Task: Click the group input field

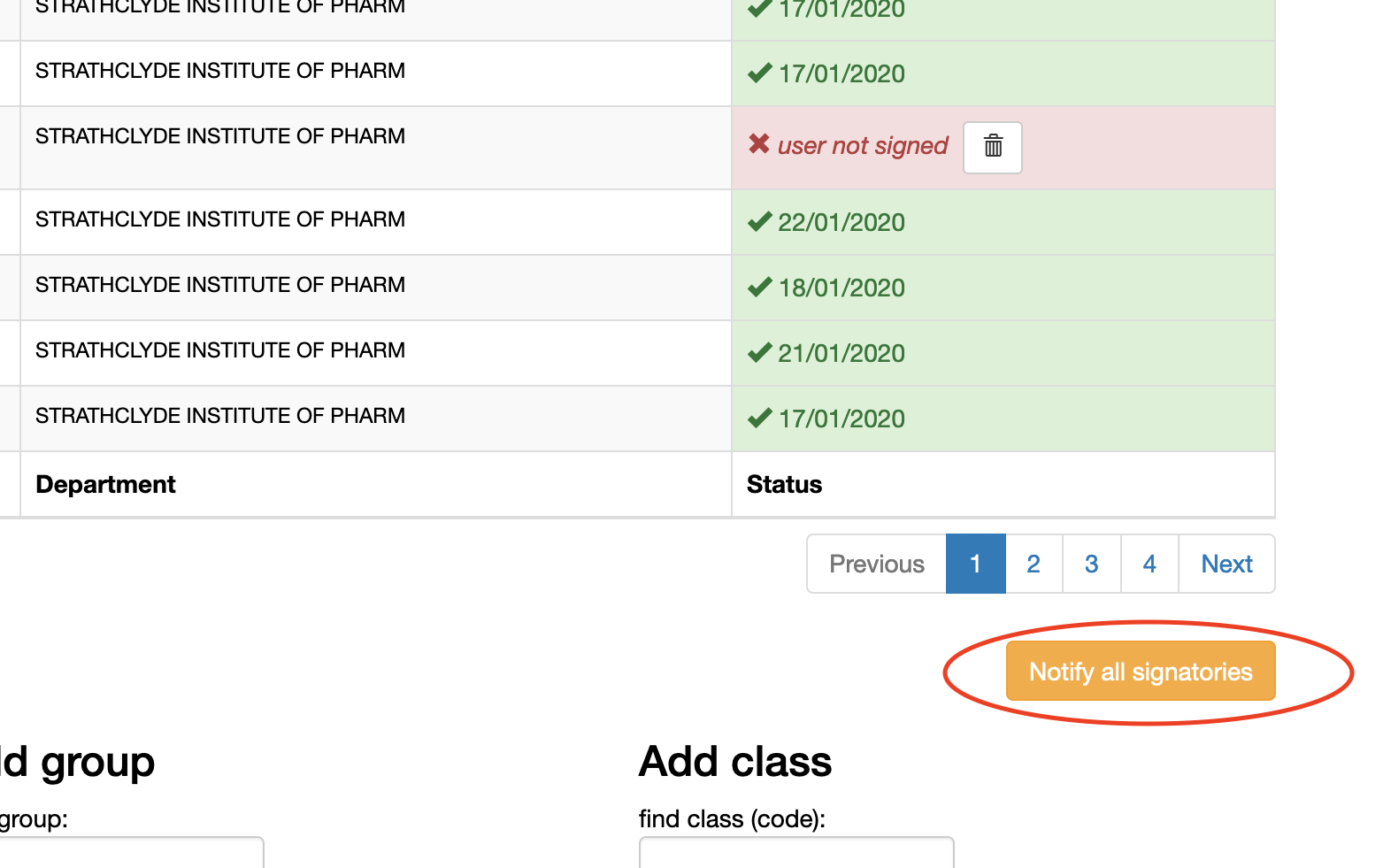Action: tap(131, 853)
